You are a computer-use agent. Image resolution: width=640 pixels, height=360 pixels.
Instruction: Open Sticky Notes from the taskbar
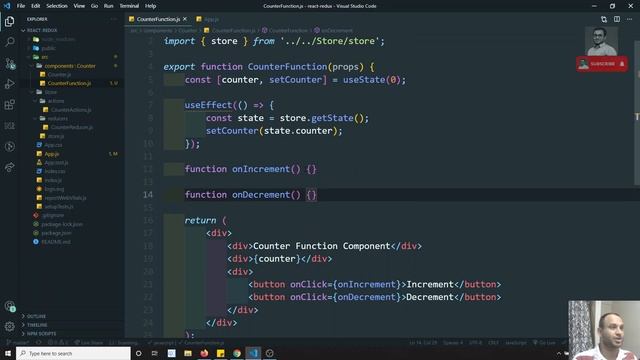(220, 353)
